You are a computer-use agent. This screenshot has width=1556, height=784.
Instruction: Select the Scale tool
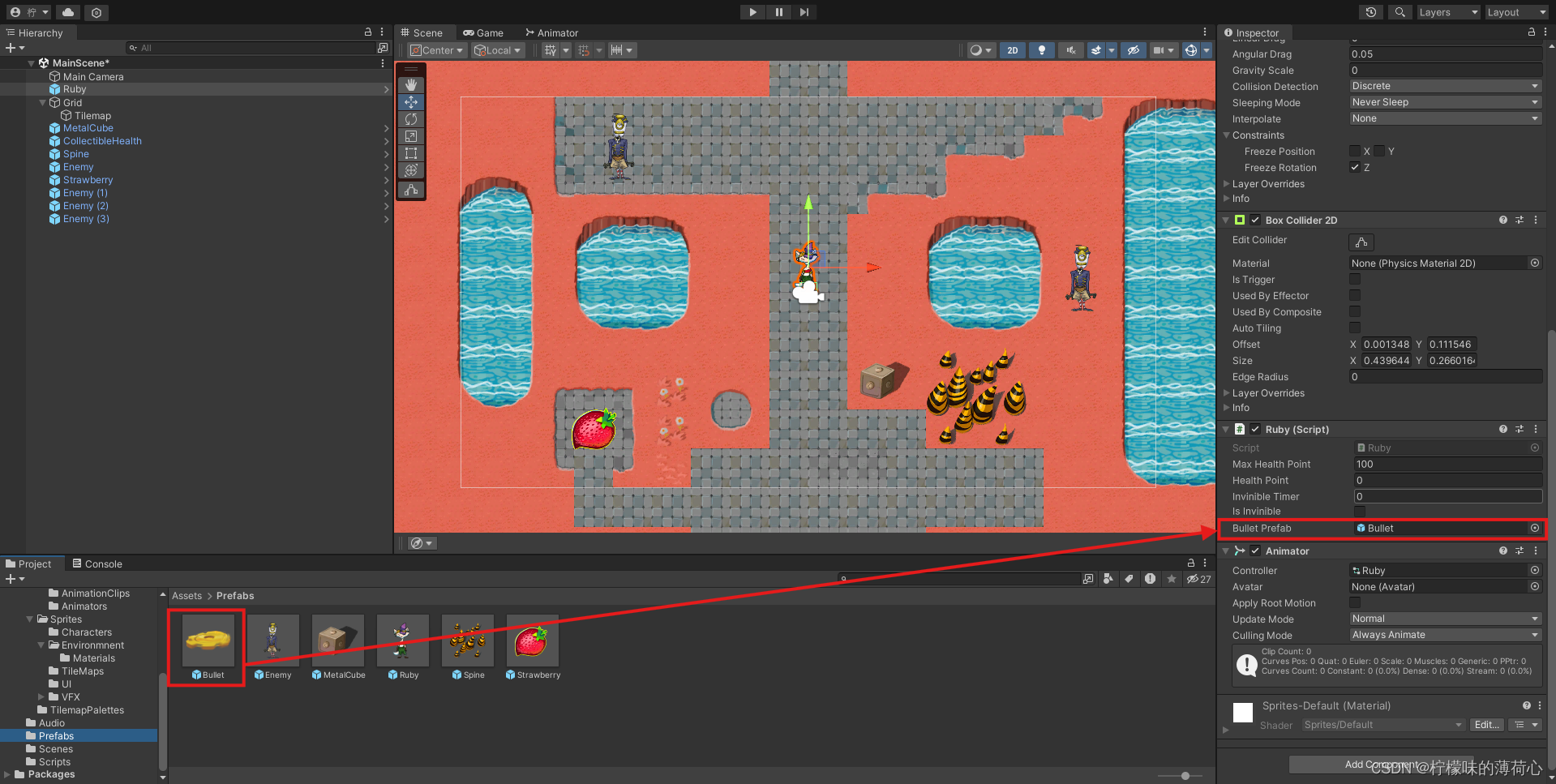[x=411, y=136]
